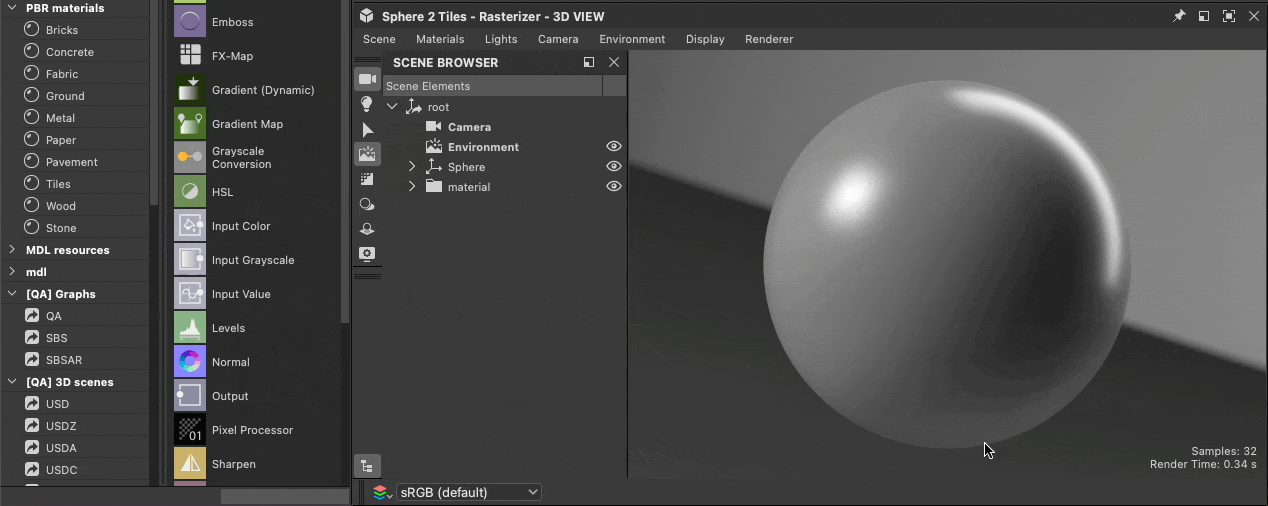Click the overlapping spheres icon in the sidebar
Image resolution: width=1268 pixels, height=506 pixels.
[367, 204]
